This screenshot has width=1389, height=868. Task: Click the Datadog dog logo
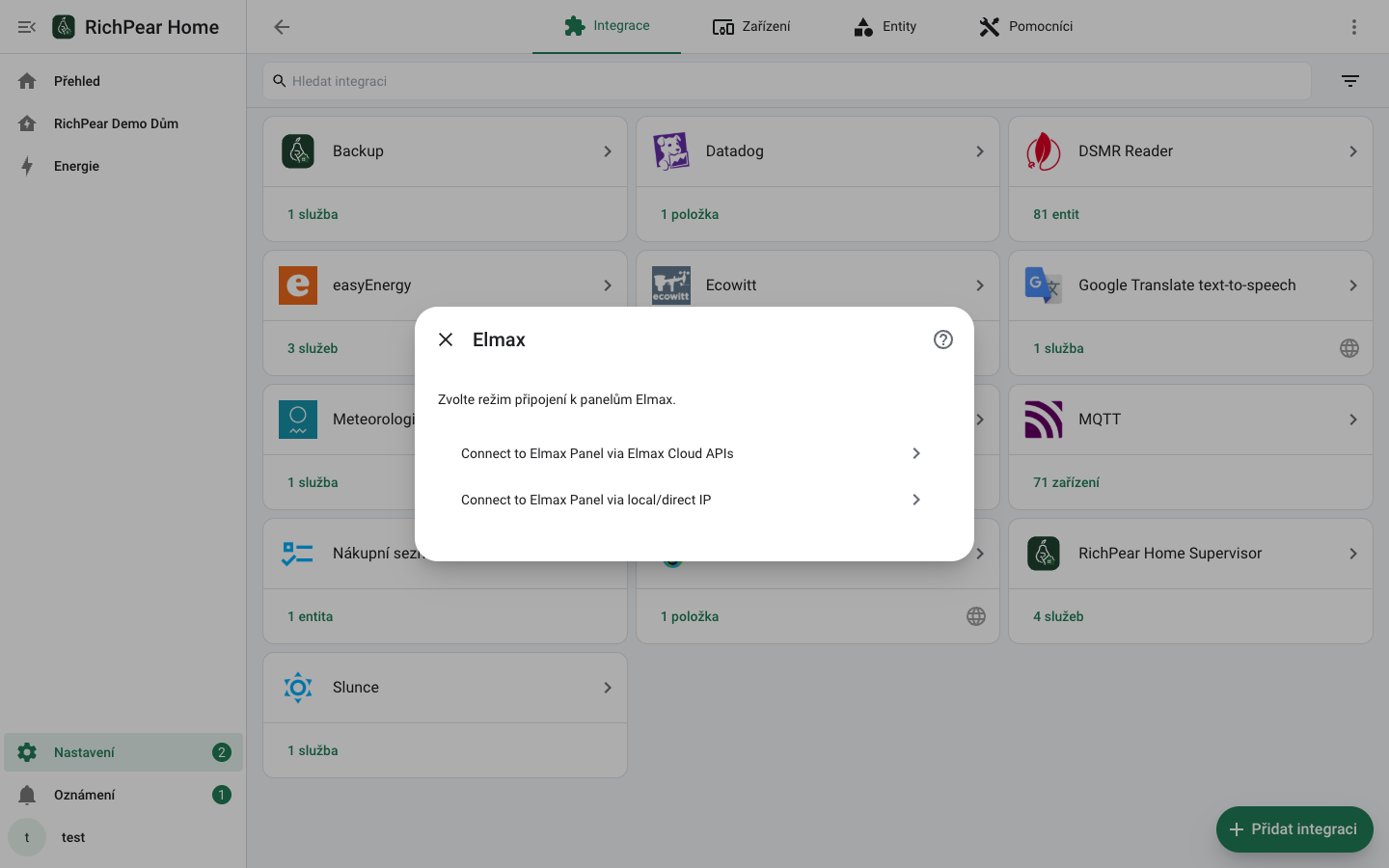(x=671, y=151)
